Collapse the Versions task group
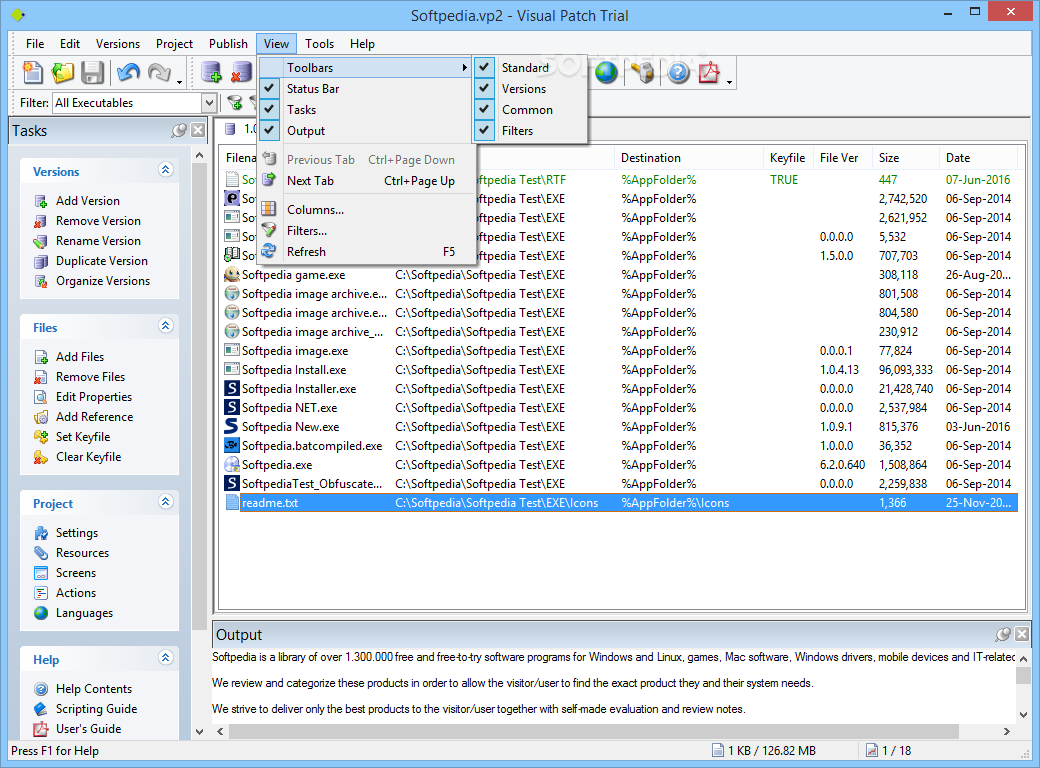This screenshot has height=768, width=1040. (166, 170)
